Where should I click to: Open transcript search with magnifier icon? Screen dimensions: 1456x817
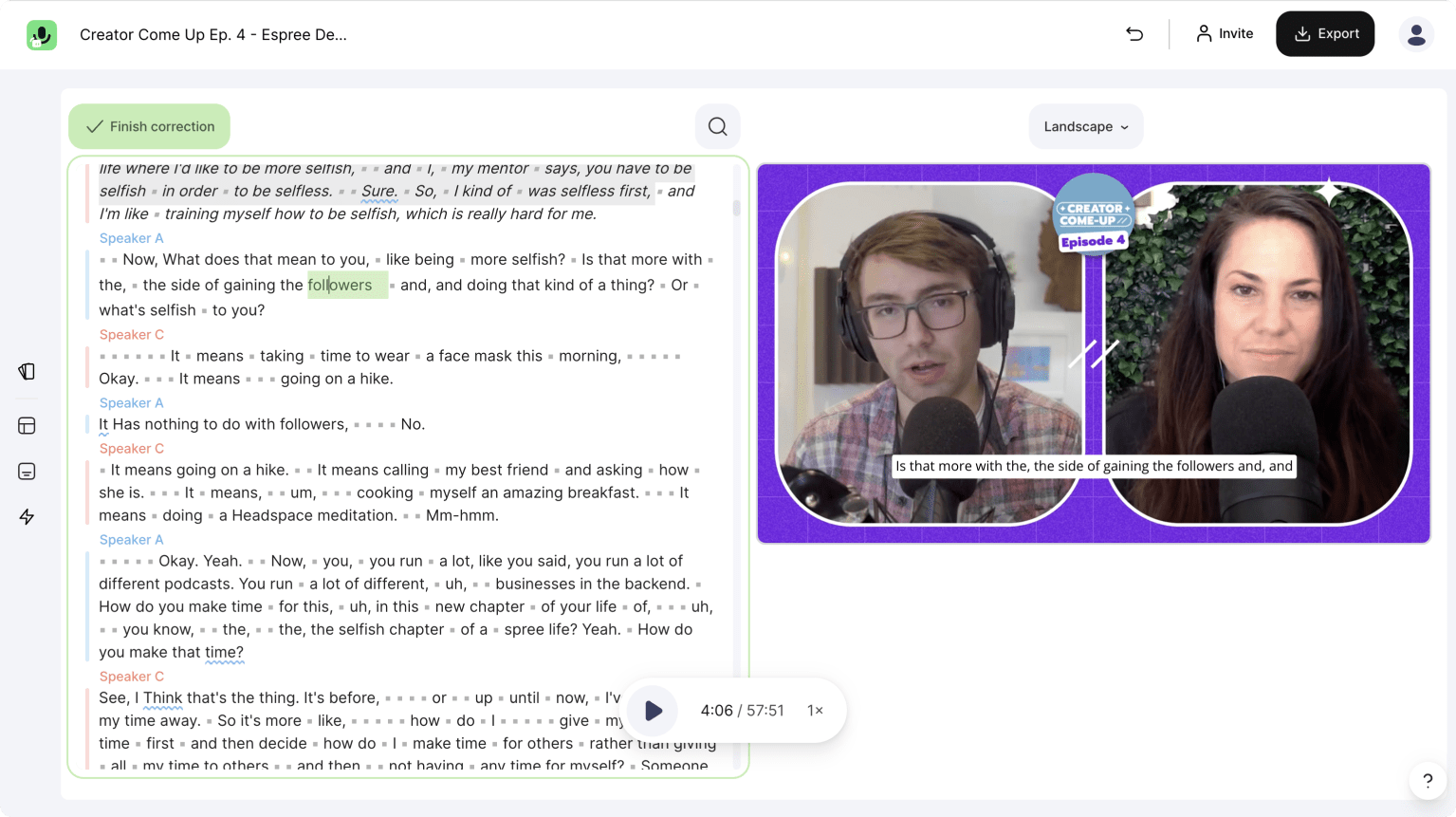pos(717,126)
